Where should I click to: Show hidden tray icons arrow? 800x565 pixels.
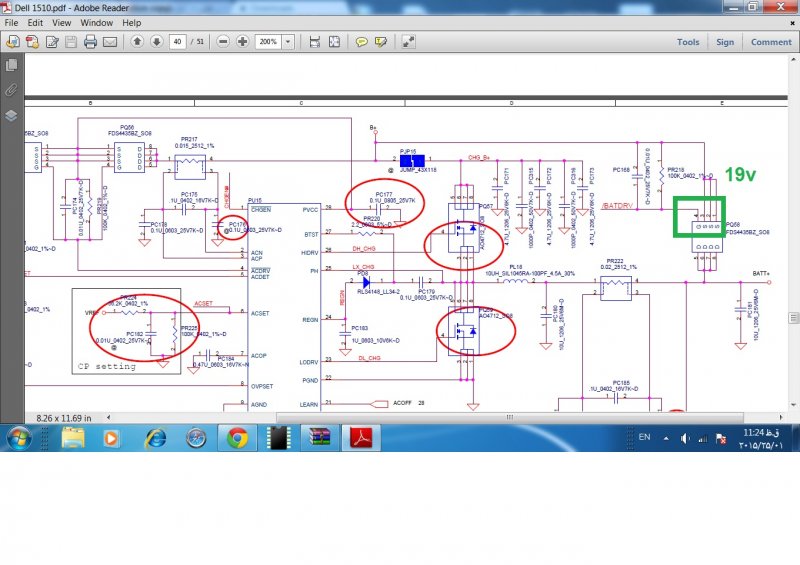tap(666, 438)
